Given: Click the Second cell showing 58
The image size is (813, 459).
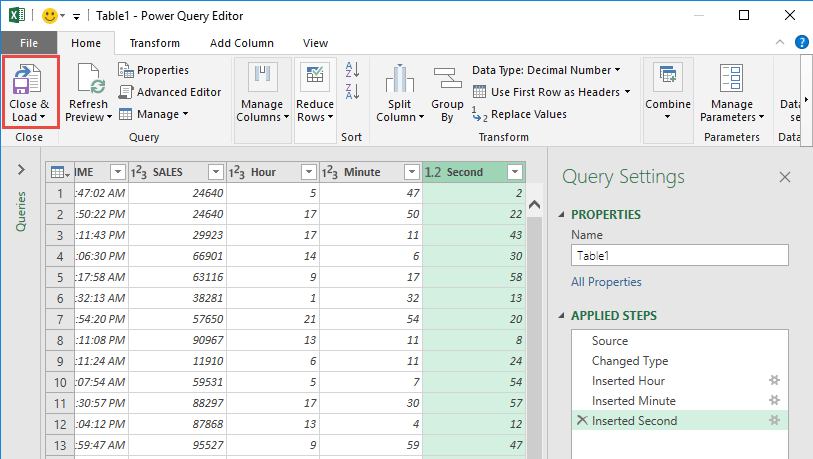Looking at the screenshot, I should [x=474, y=277].
